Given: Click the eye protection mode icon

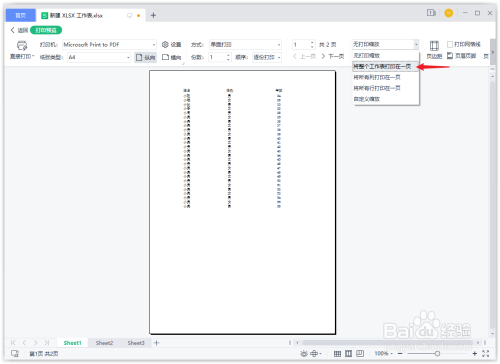Looking at the screenshot, I should pos(304,354).
